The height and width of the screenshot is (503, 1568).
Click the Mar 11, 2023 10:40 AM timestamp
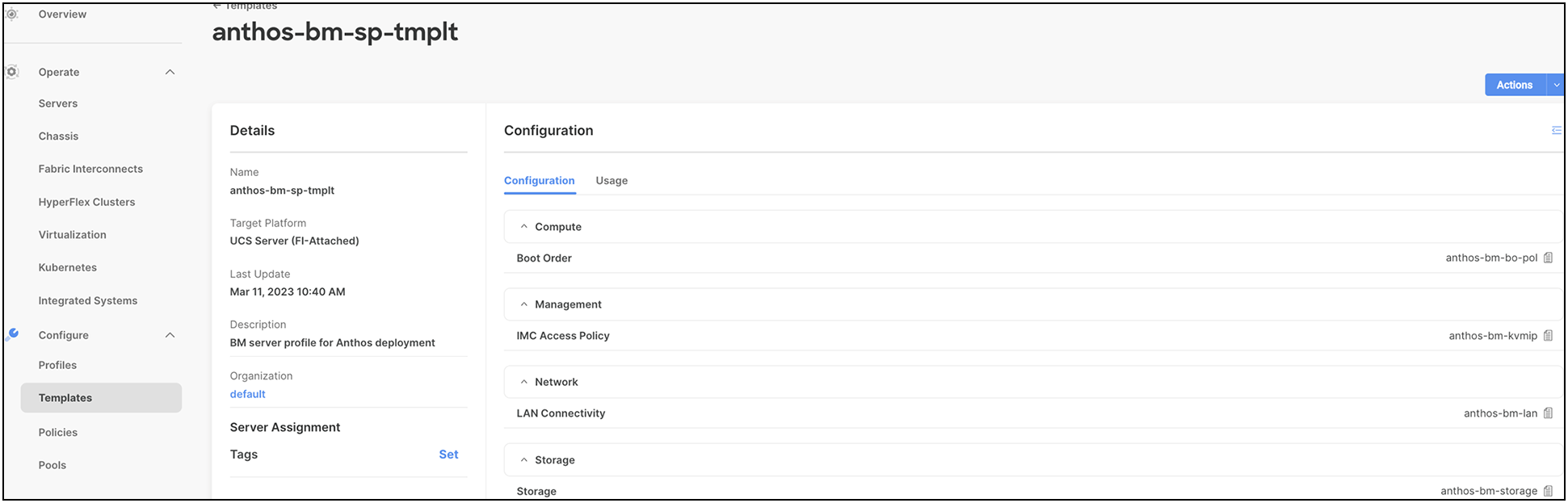point(288,291)
